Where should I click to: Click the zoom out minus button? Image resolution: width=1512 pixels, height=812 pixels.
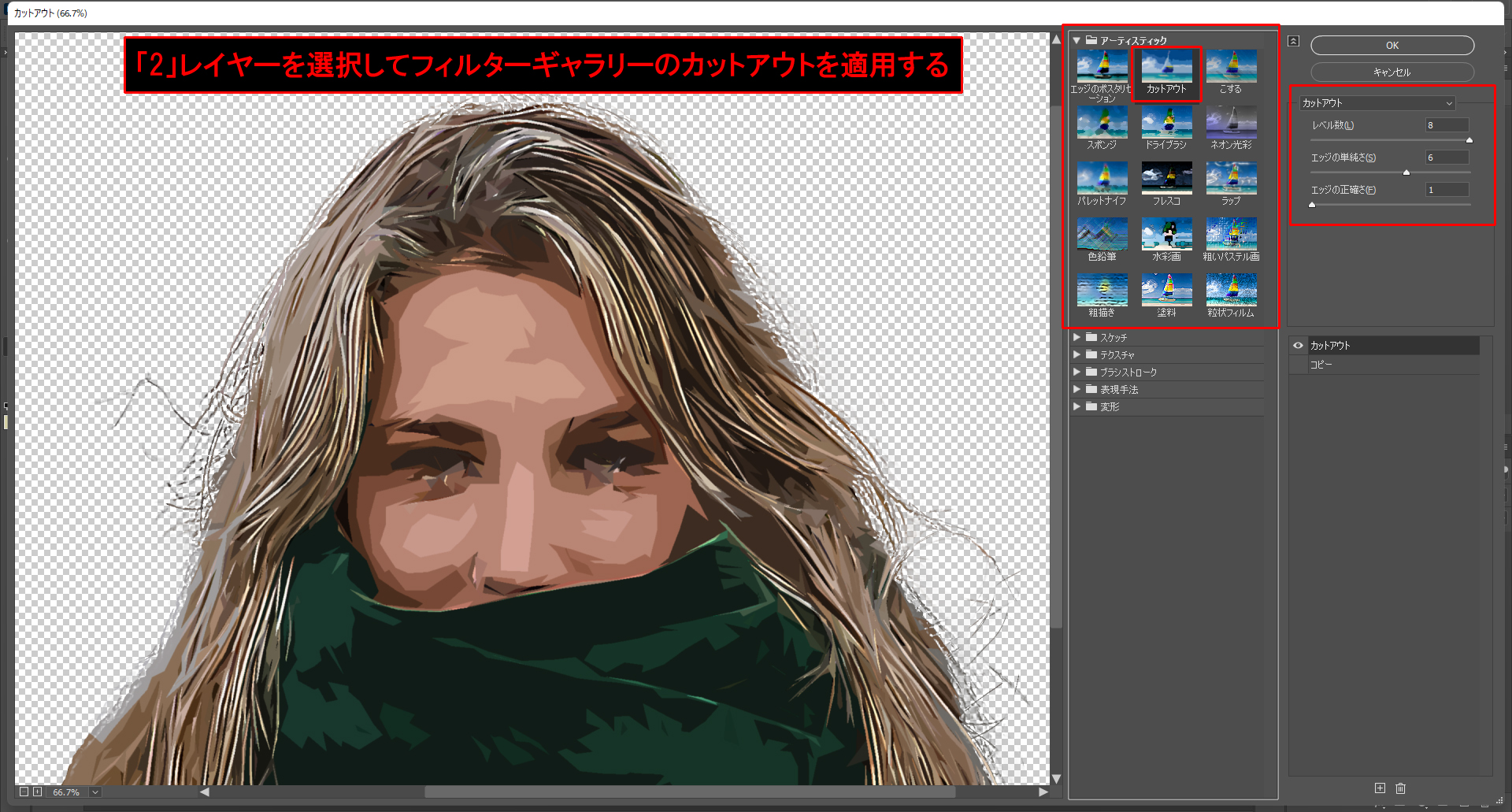pyautogui.click(x=24, y=792)
